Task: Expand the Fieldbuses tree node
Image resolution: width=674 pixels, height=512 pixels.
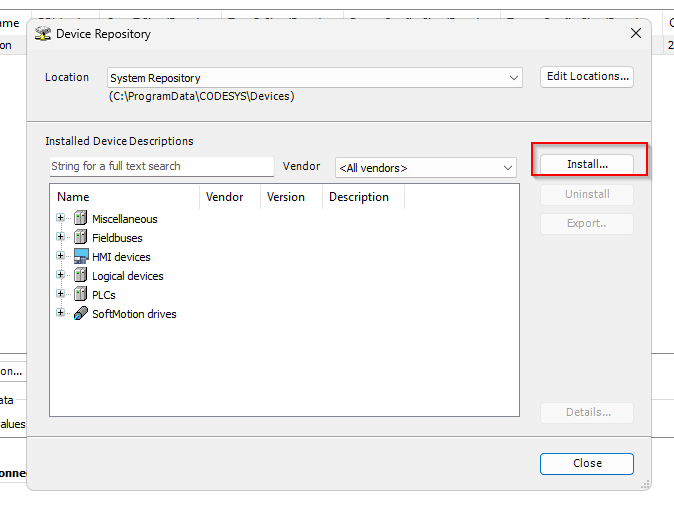Action: coord(61,238)
